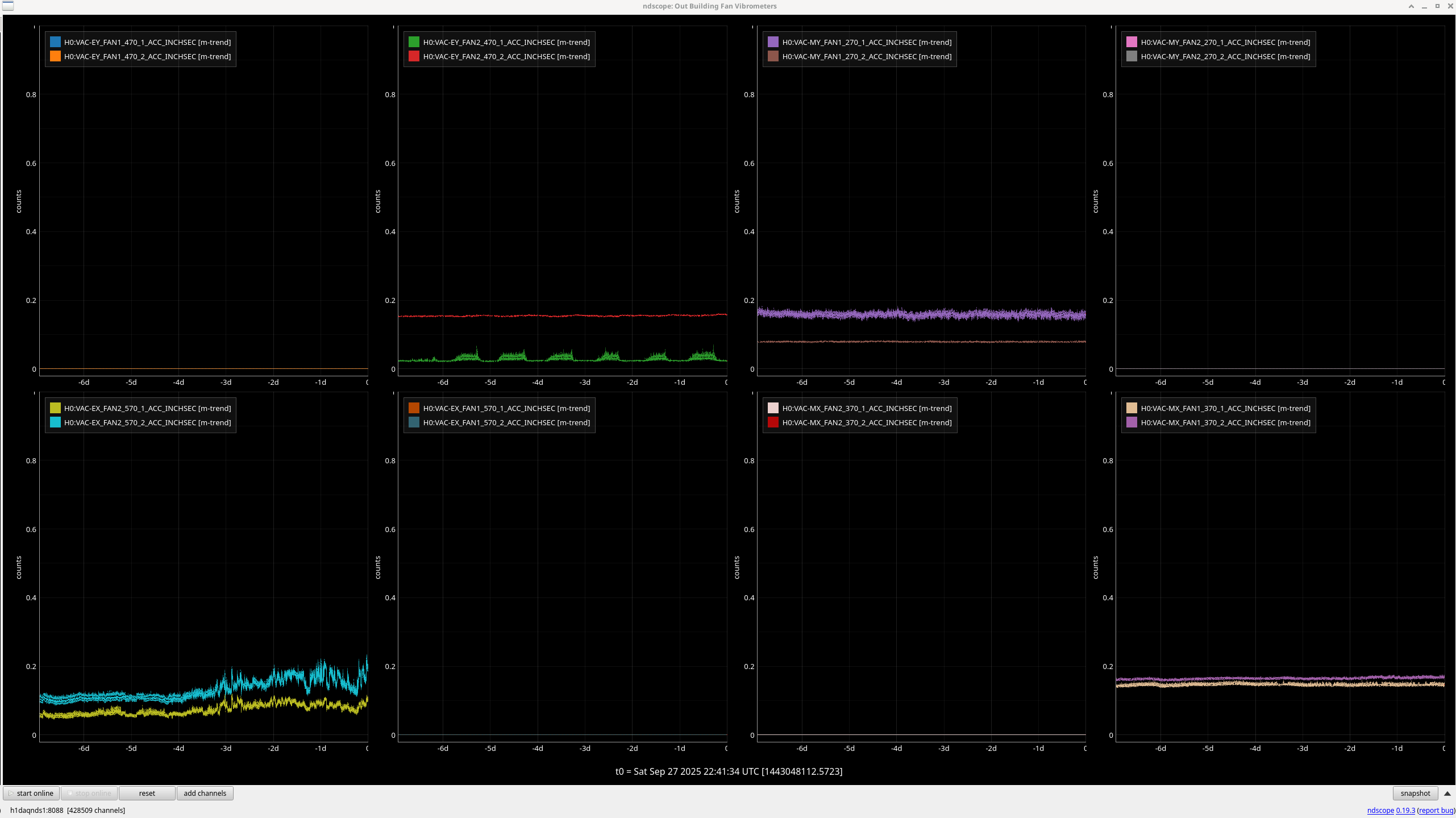
Task: Select the H0:VAC-MY_FAN1_270_1 legend label
Action: [x=866, y=42]
